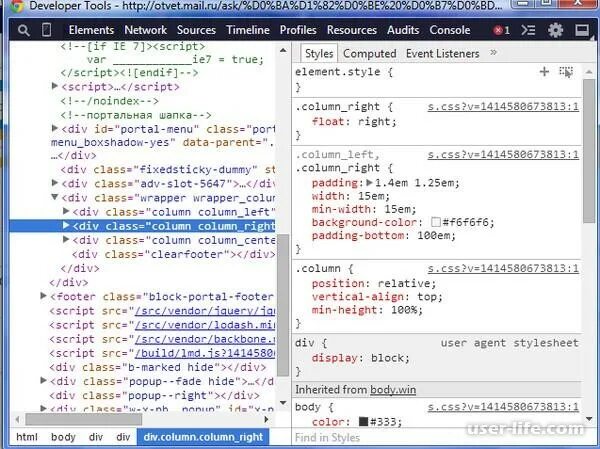Viewport: 600px width, 449px height.
Task: Expand the adv-slot-5647 div node
Action: point(55,183)
